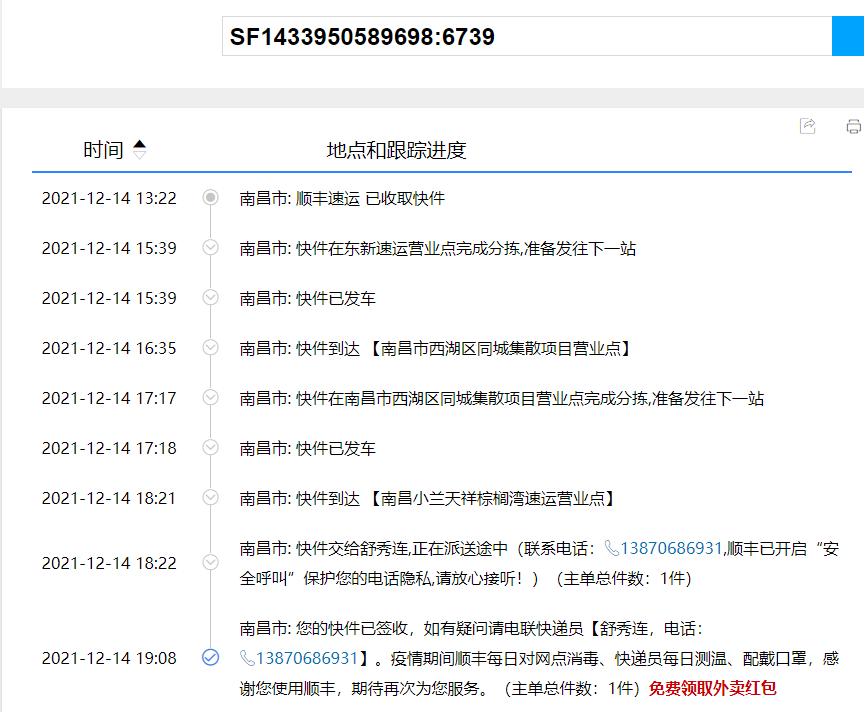Select text 南昌市西湖区同城集散项目营业点 in 16:35 row

[x=500, y=349]
